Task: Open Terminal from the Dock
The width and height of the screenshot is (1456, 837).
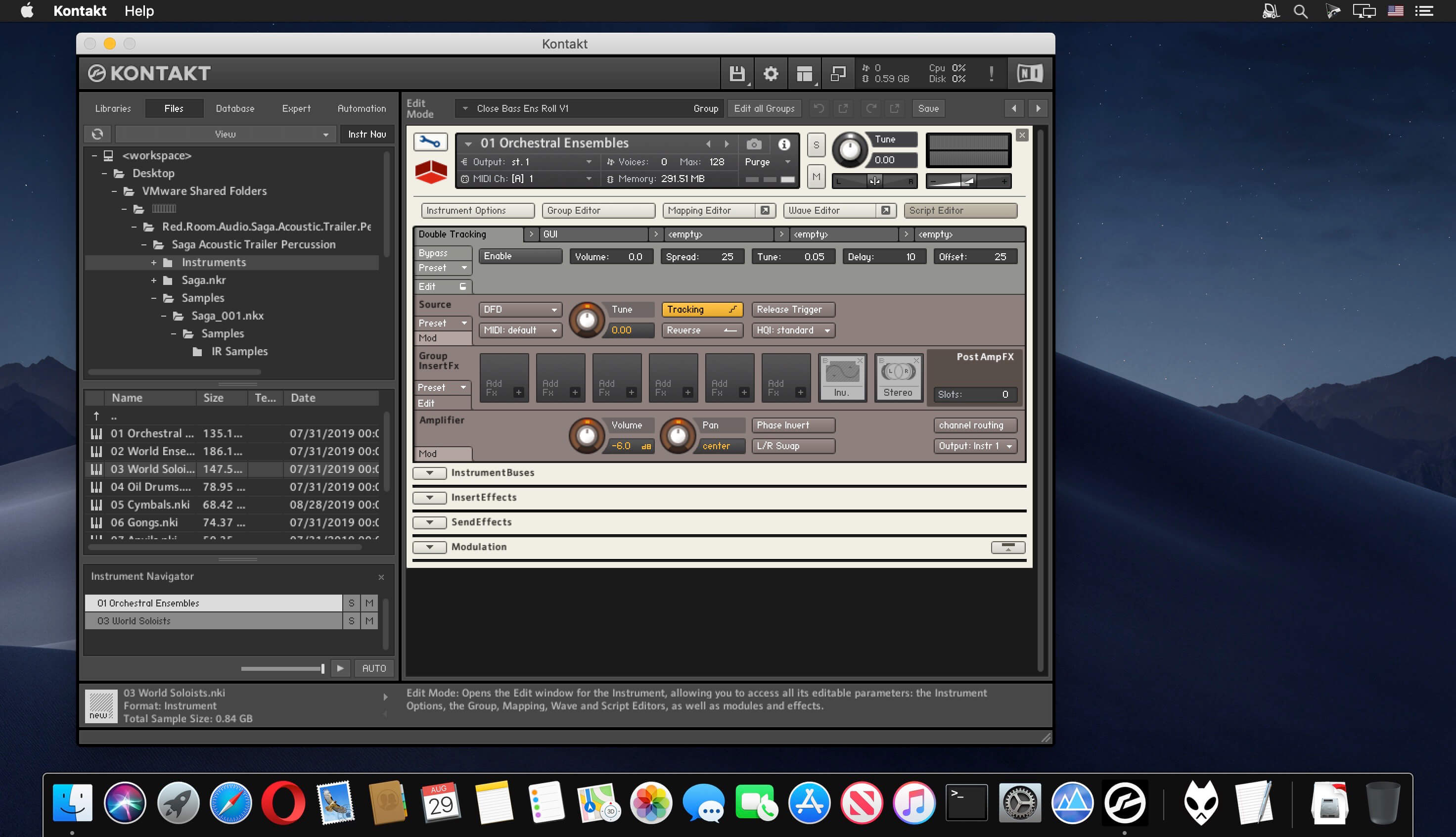Action: (x=966, y=802)
